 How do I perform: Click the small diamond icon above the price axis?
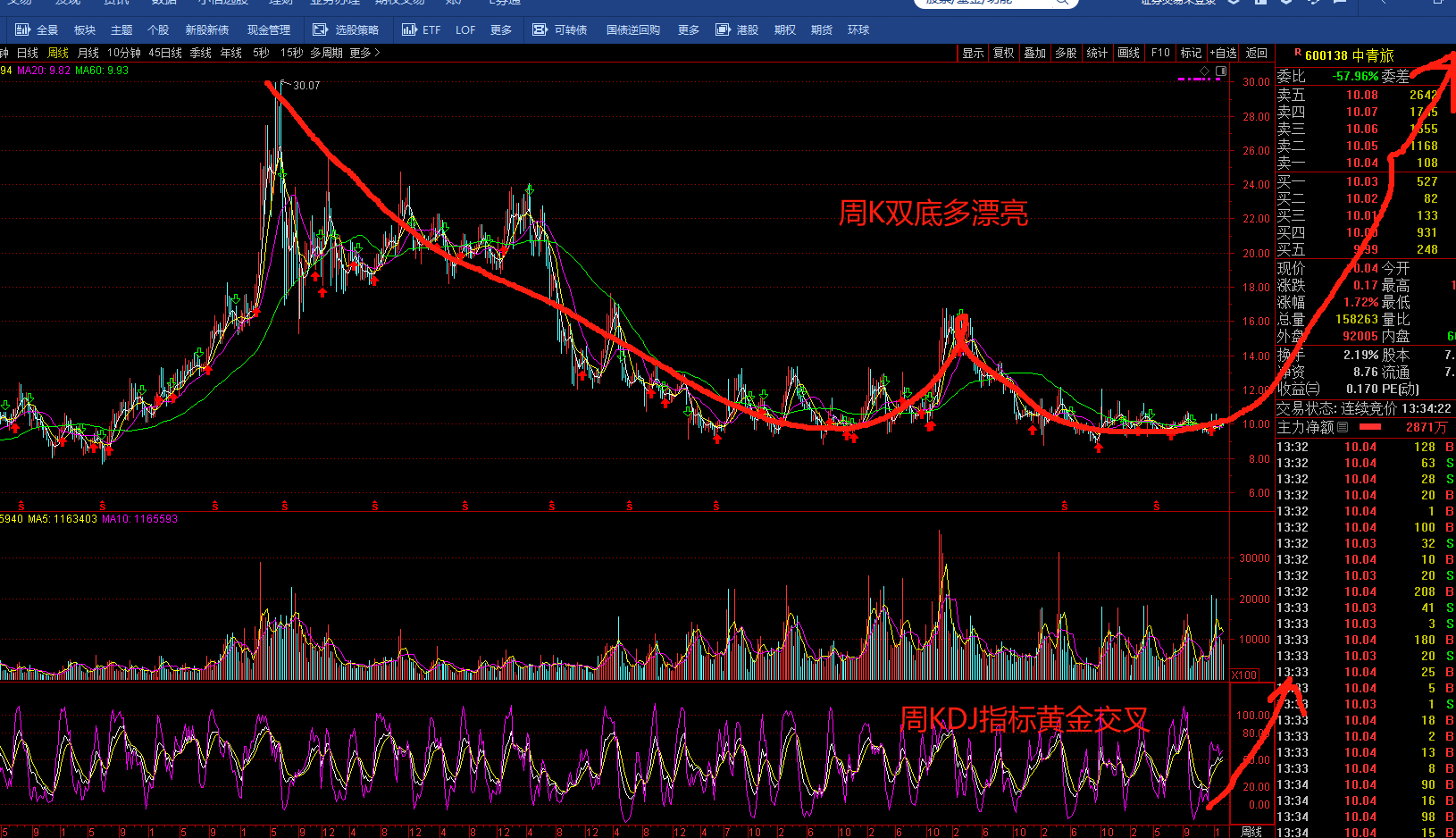1204,71
